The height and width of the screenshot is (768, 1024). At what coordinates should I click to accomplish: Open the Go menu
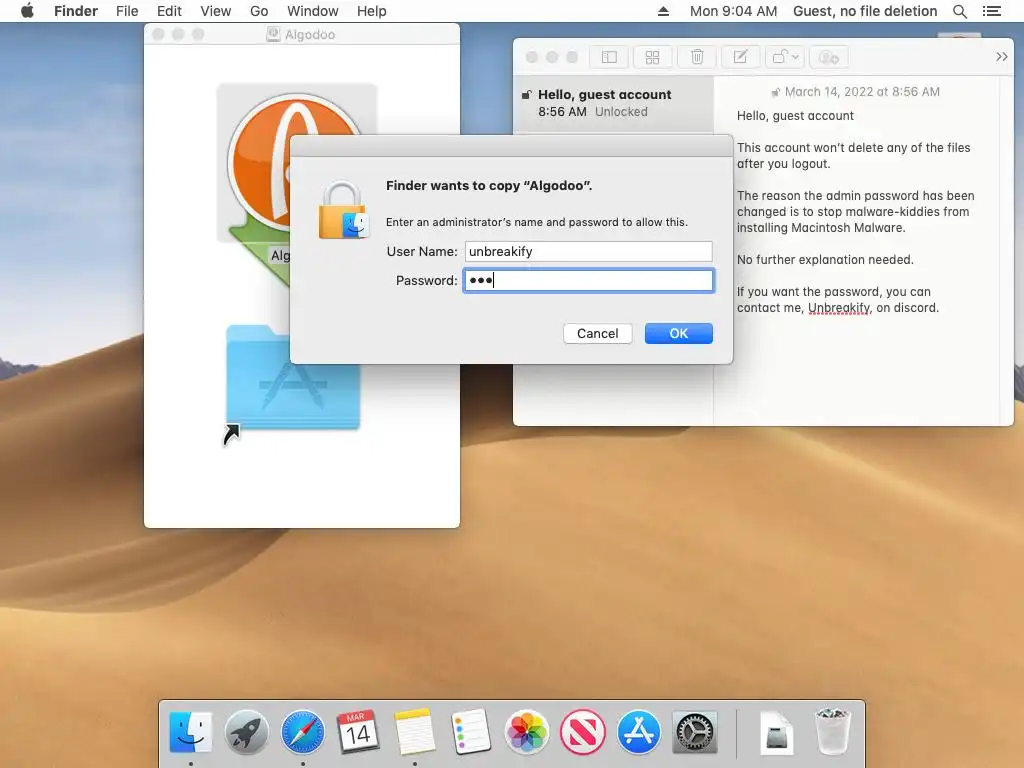[x=259, y=11]
